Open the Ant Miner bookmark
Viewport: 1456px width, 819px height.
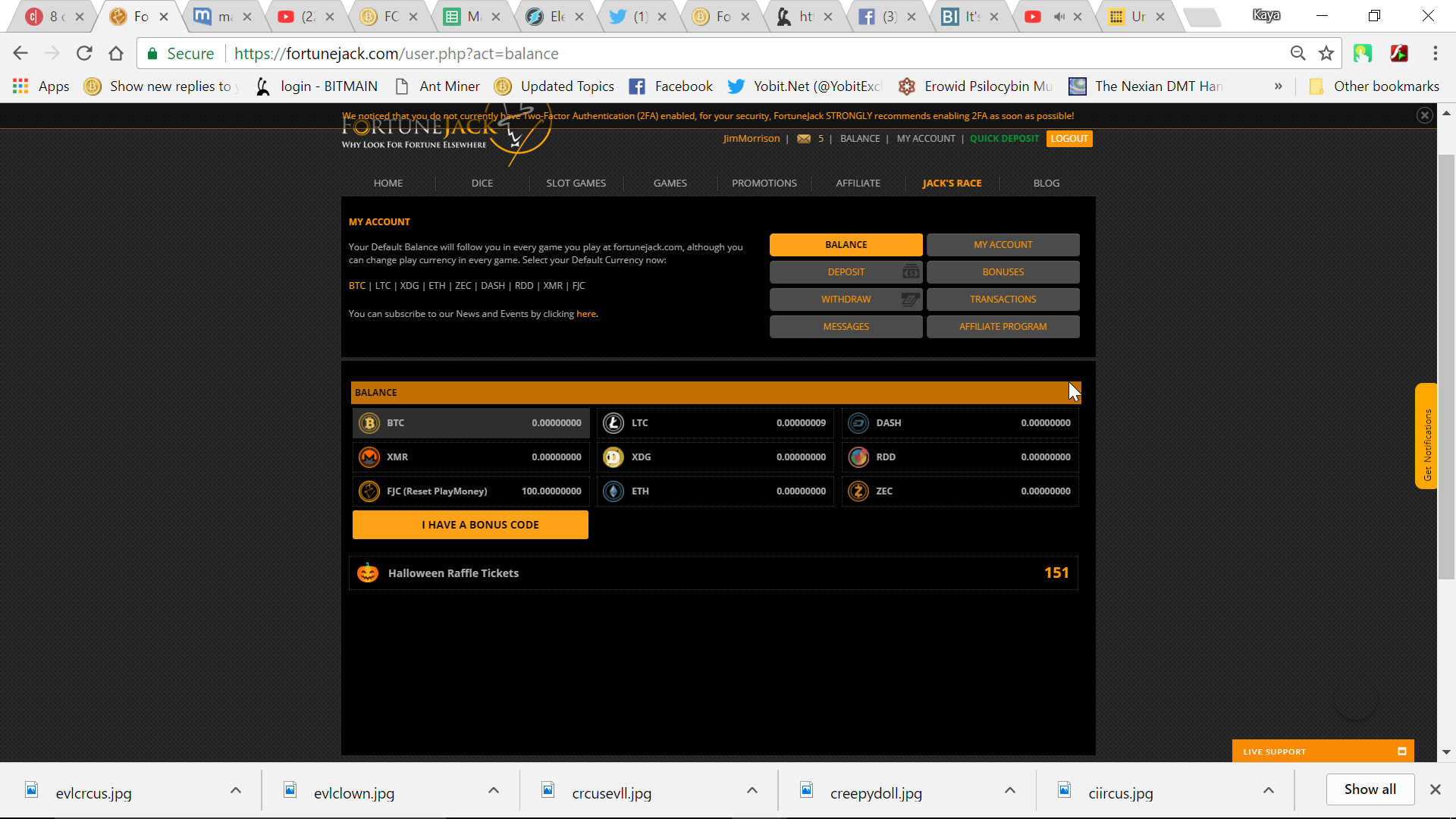[x=438, y=86]
